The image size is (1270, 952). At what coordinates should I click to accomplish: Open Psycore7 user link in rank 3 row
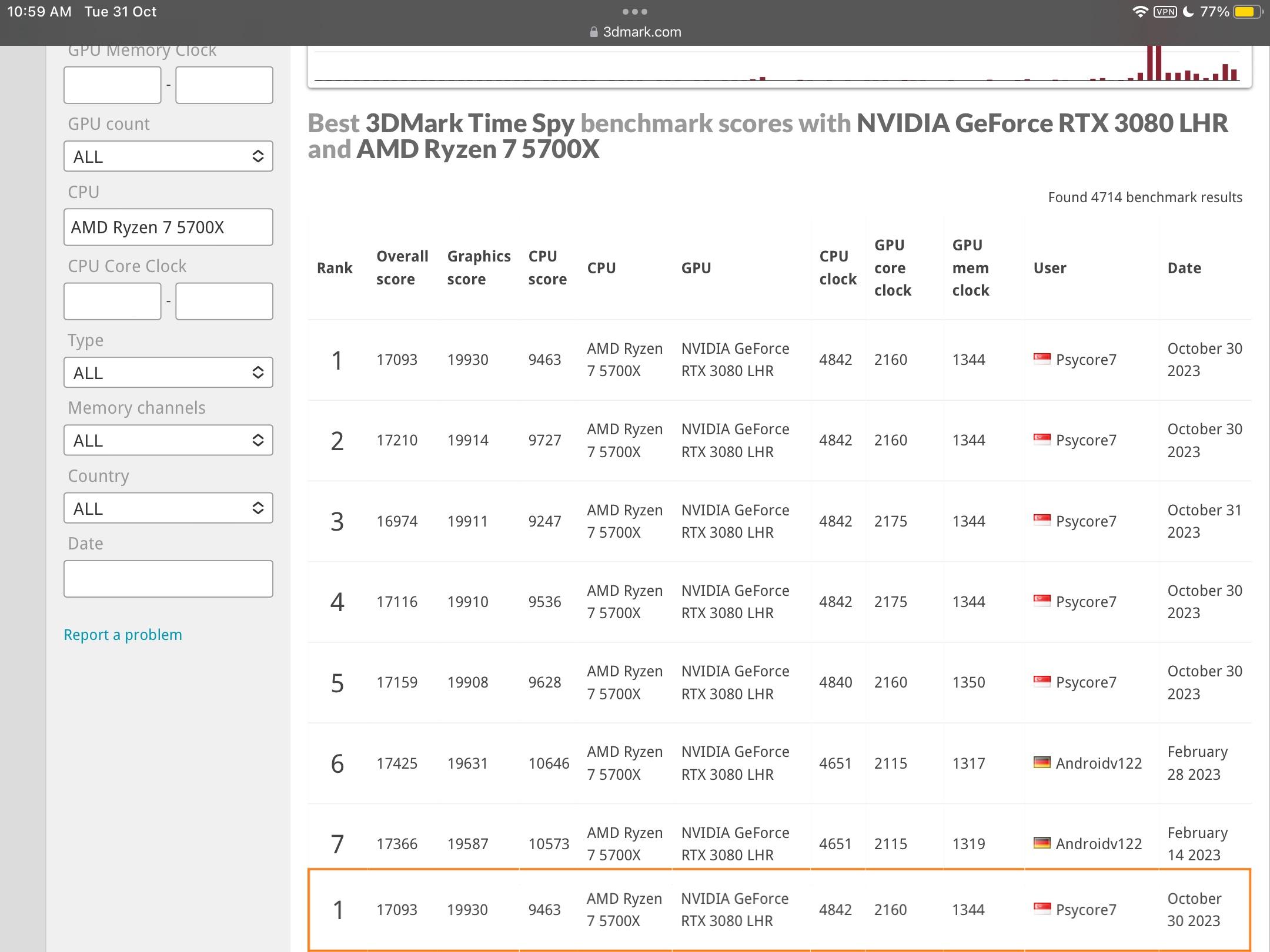(1086, 521)
